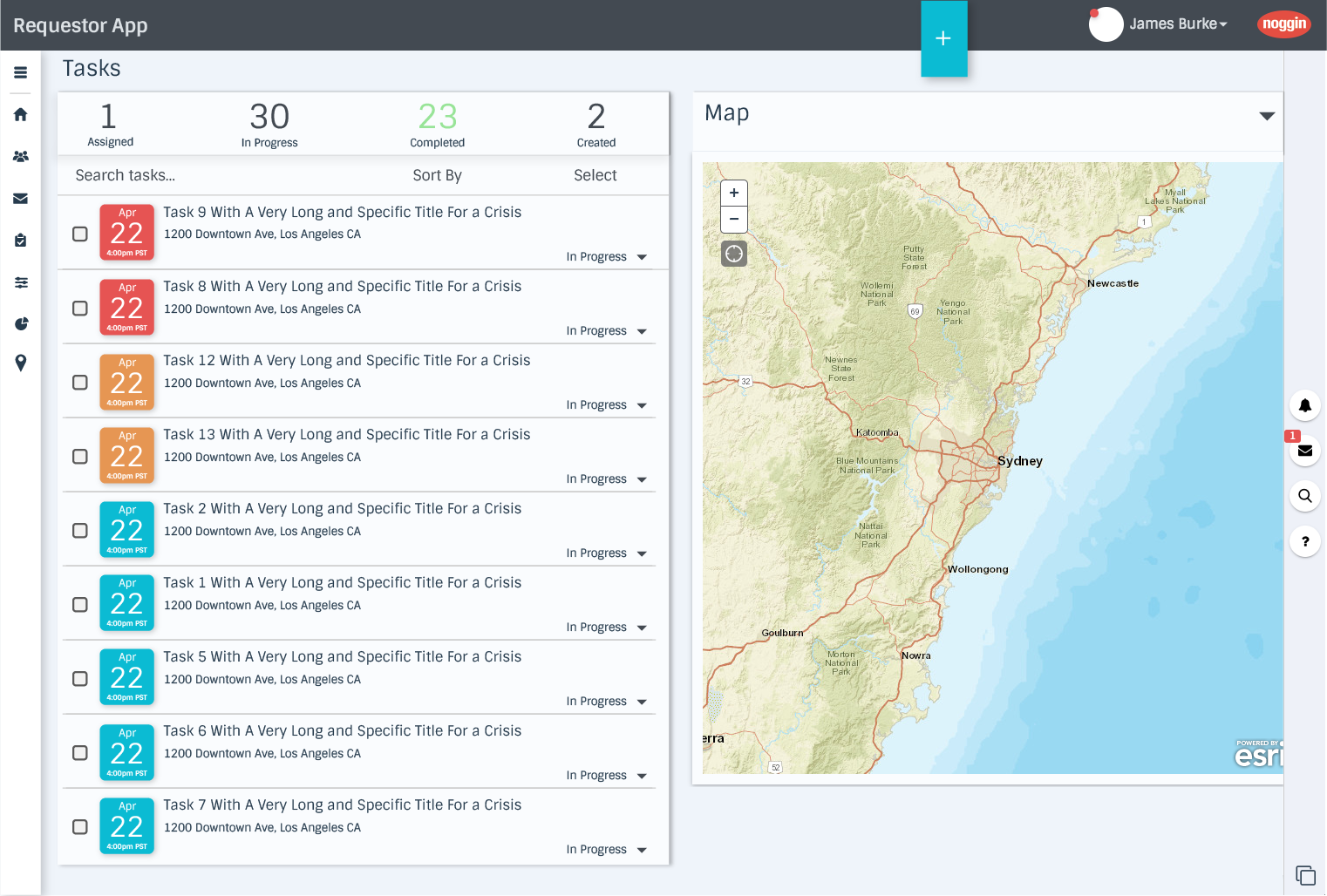Viewport: 1327px width, 896px height.
Task: Open the James Burke user menu
Action: 1178,24
